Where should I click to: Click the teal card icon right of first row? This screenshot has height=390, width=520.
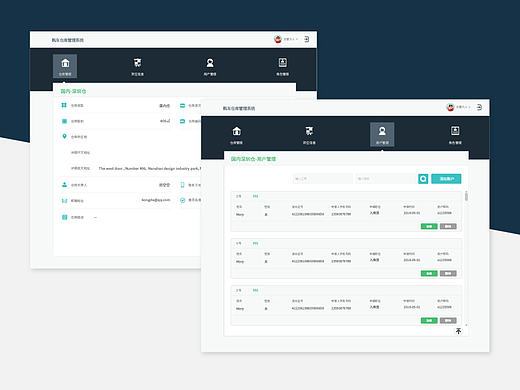click(182, 106)
